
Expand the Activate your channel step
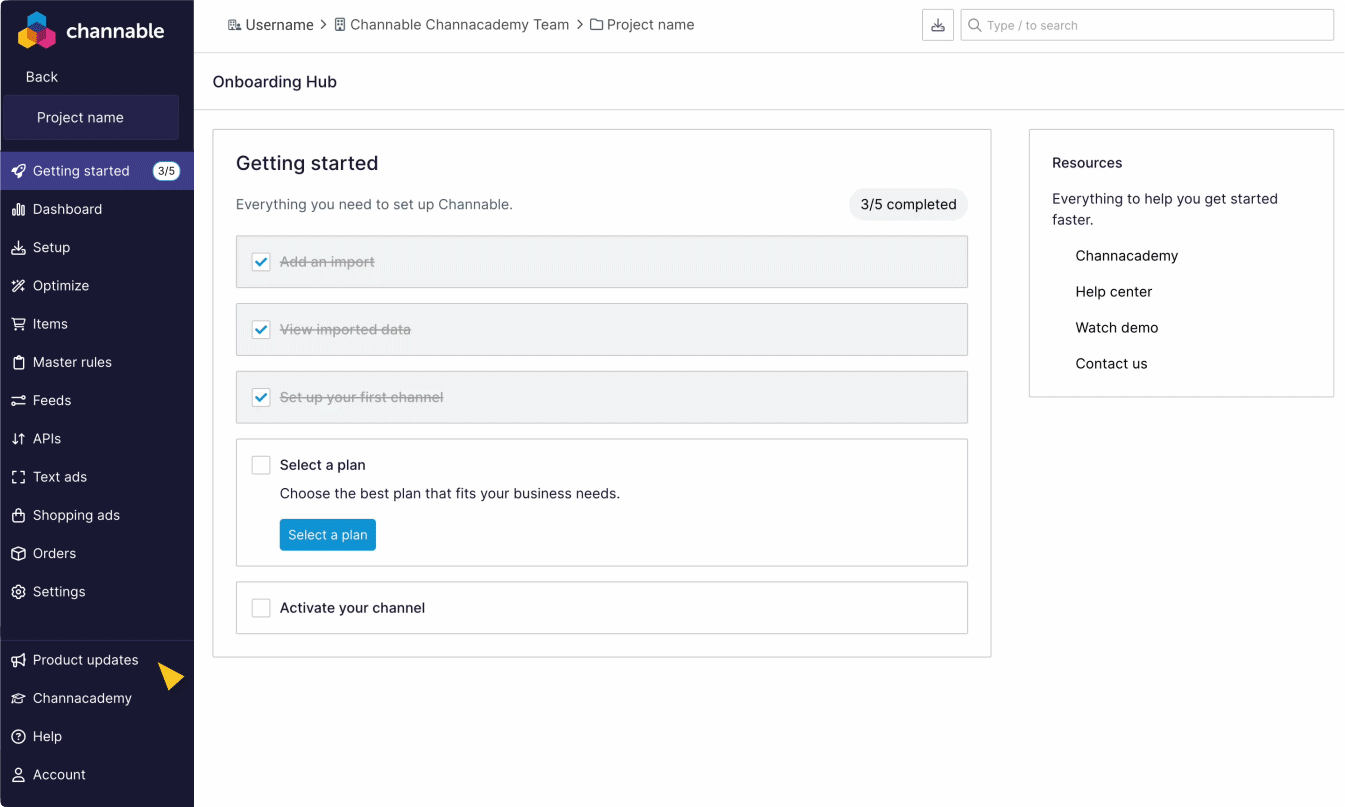(x=600, y=608)
